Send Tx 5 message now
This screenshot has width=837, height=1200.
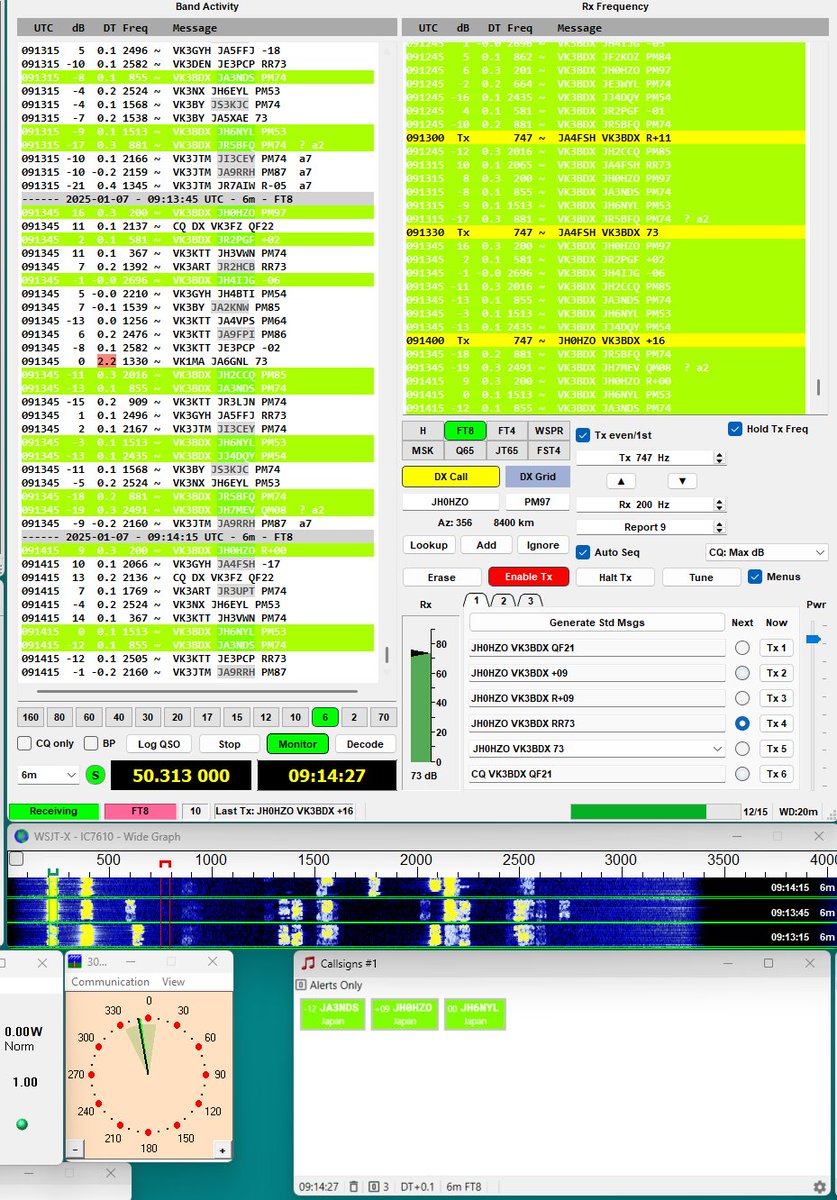(777, 748)
